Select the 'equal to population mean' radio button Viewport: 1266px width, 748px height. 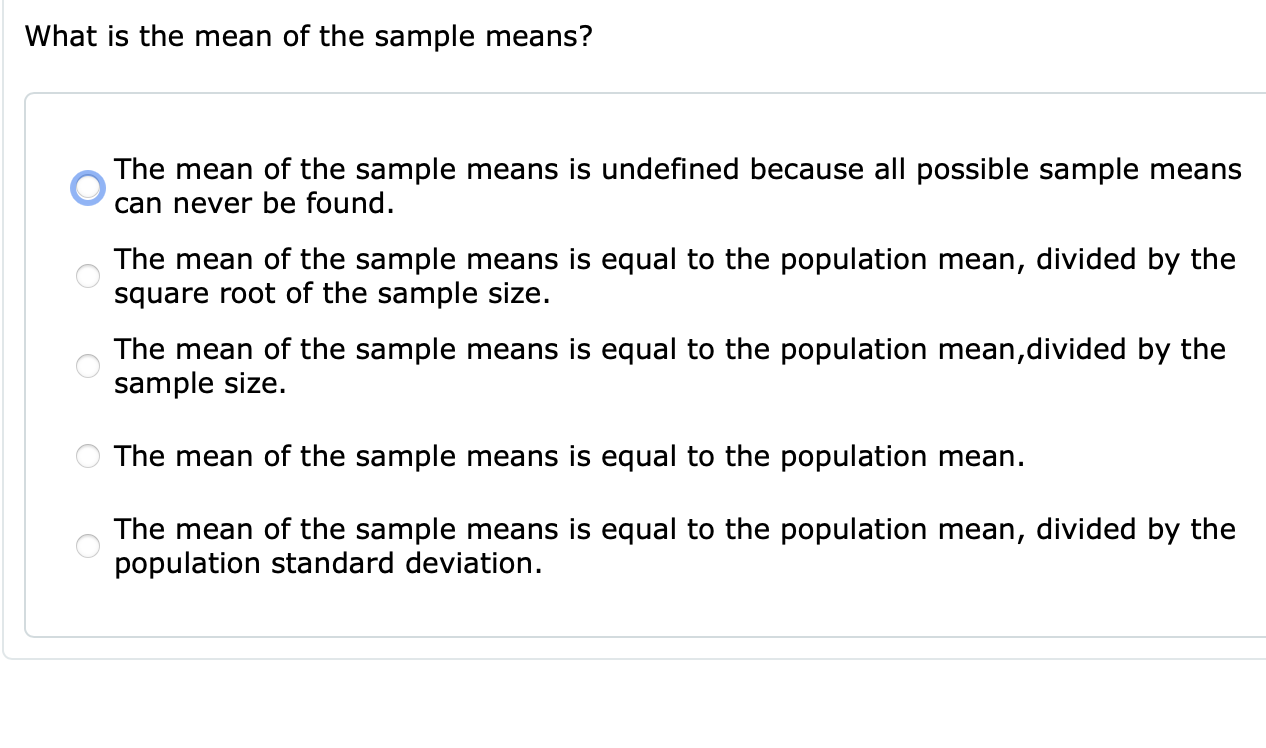88,456
